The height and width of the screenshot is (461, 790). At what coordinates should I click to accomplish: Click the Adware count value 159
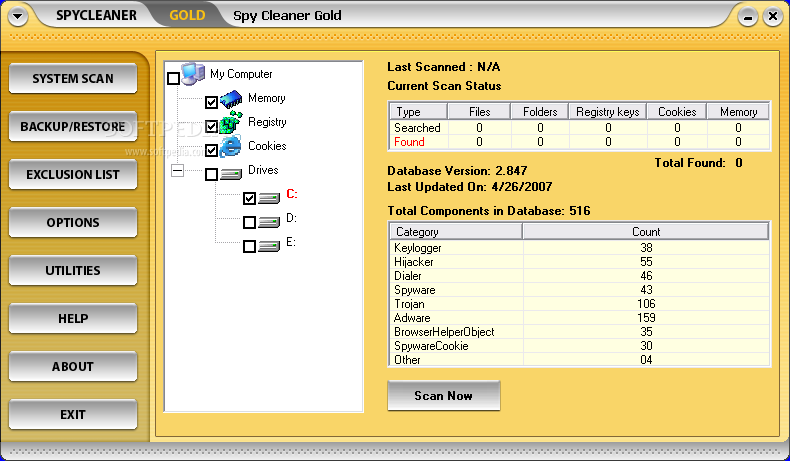(x=646, y=318)
